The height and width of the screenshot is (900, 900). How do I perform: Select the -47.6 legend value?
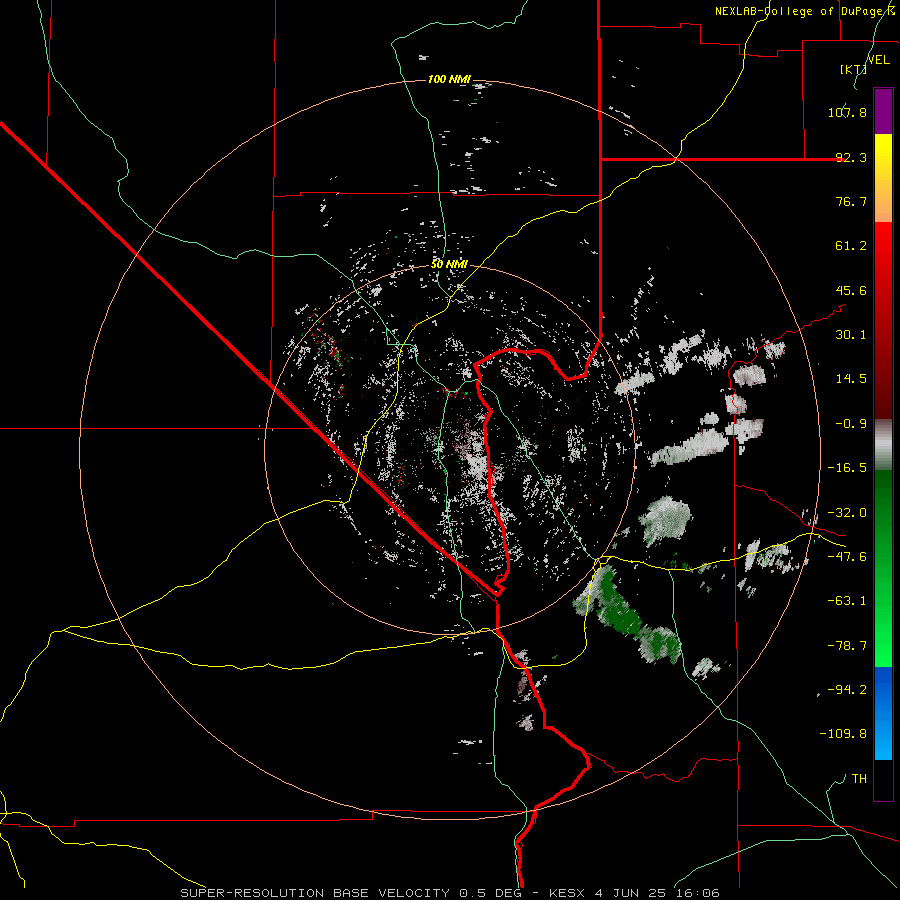click(847, 557)
